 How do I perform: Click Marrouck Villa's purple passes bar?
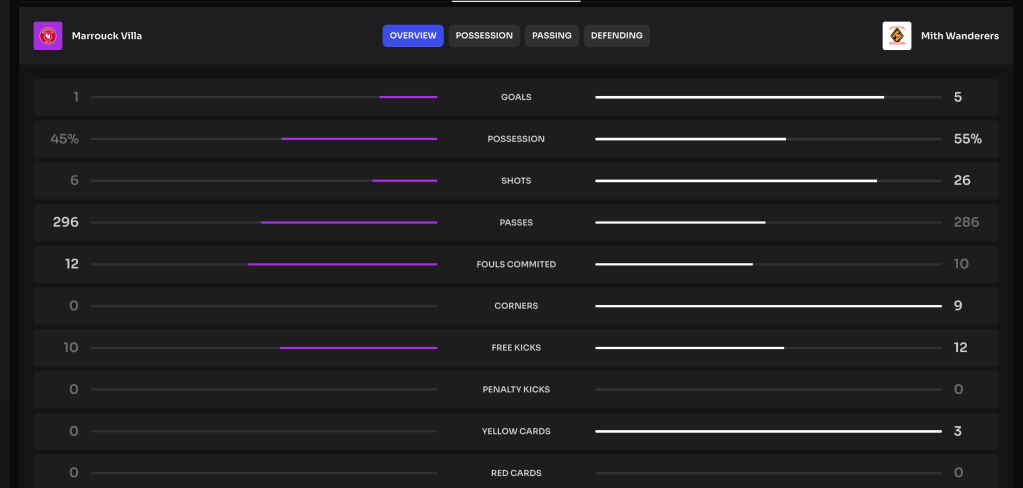click(349, 222)
